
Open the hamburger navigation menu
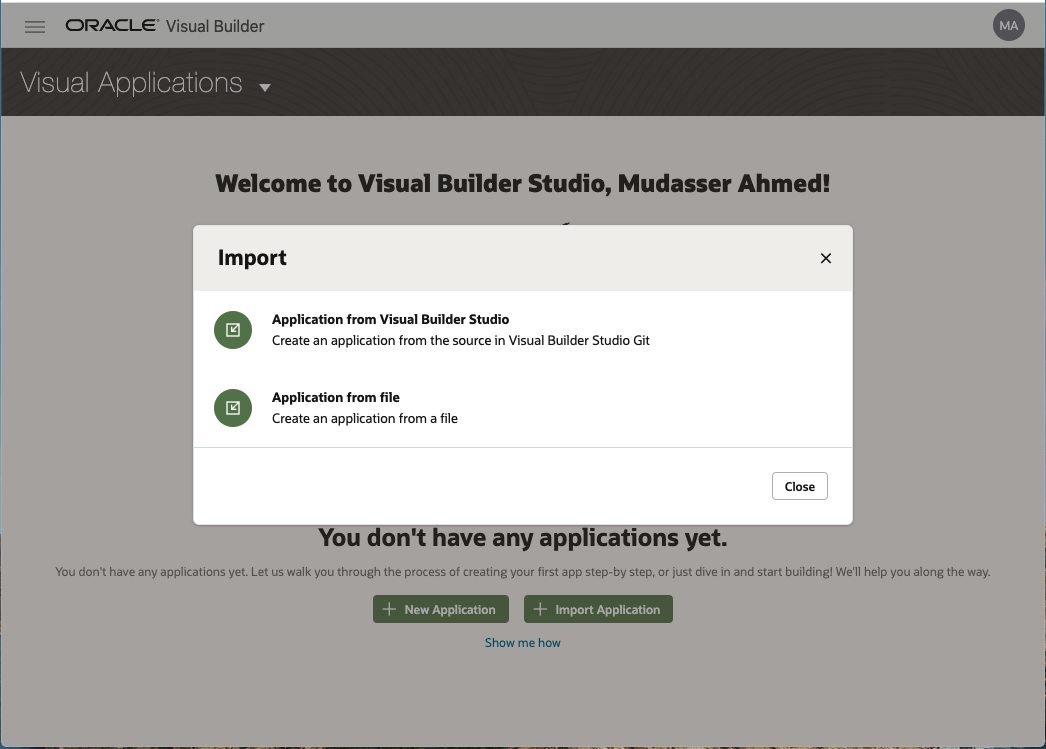(34, 26)
